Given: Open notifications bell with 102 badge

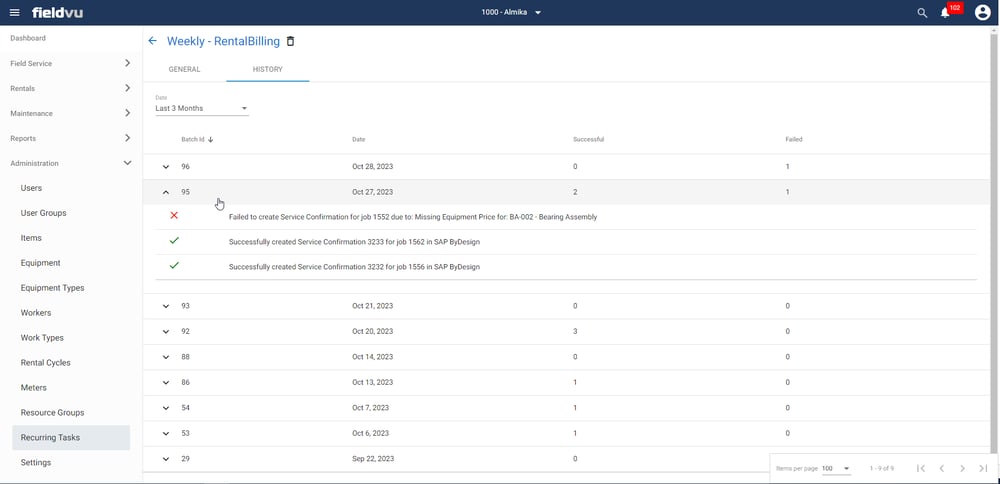Looking at the screenshot, I should click(945, 13).
